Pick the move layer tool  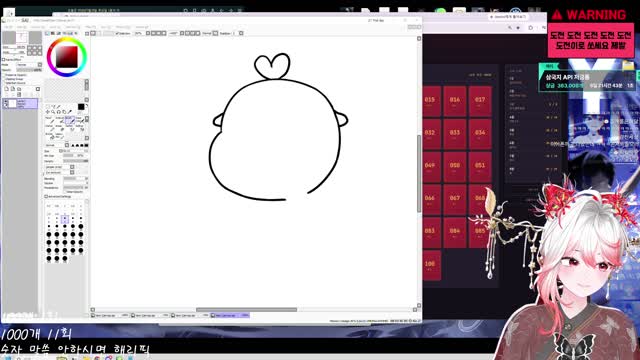pyautogui.click(x=48, y=111)
